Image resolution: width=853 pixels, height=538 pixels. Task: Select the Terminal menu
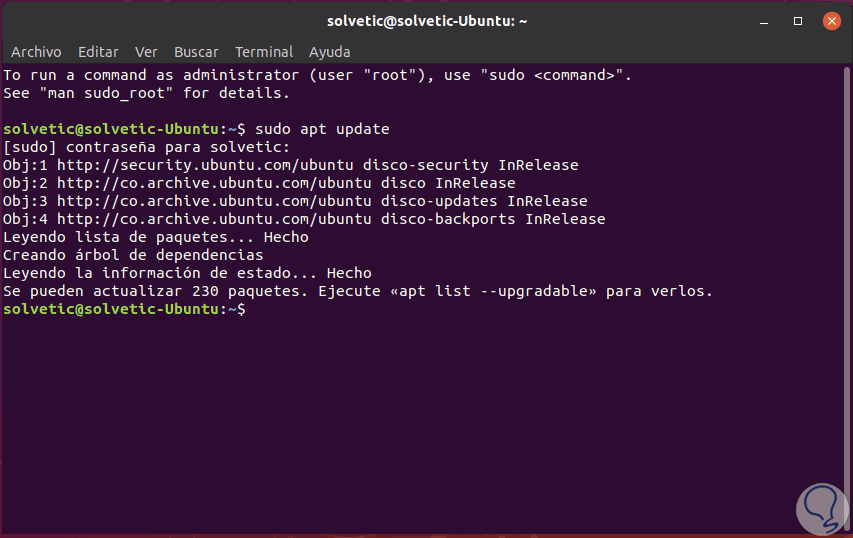point(264,52)
